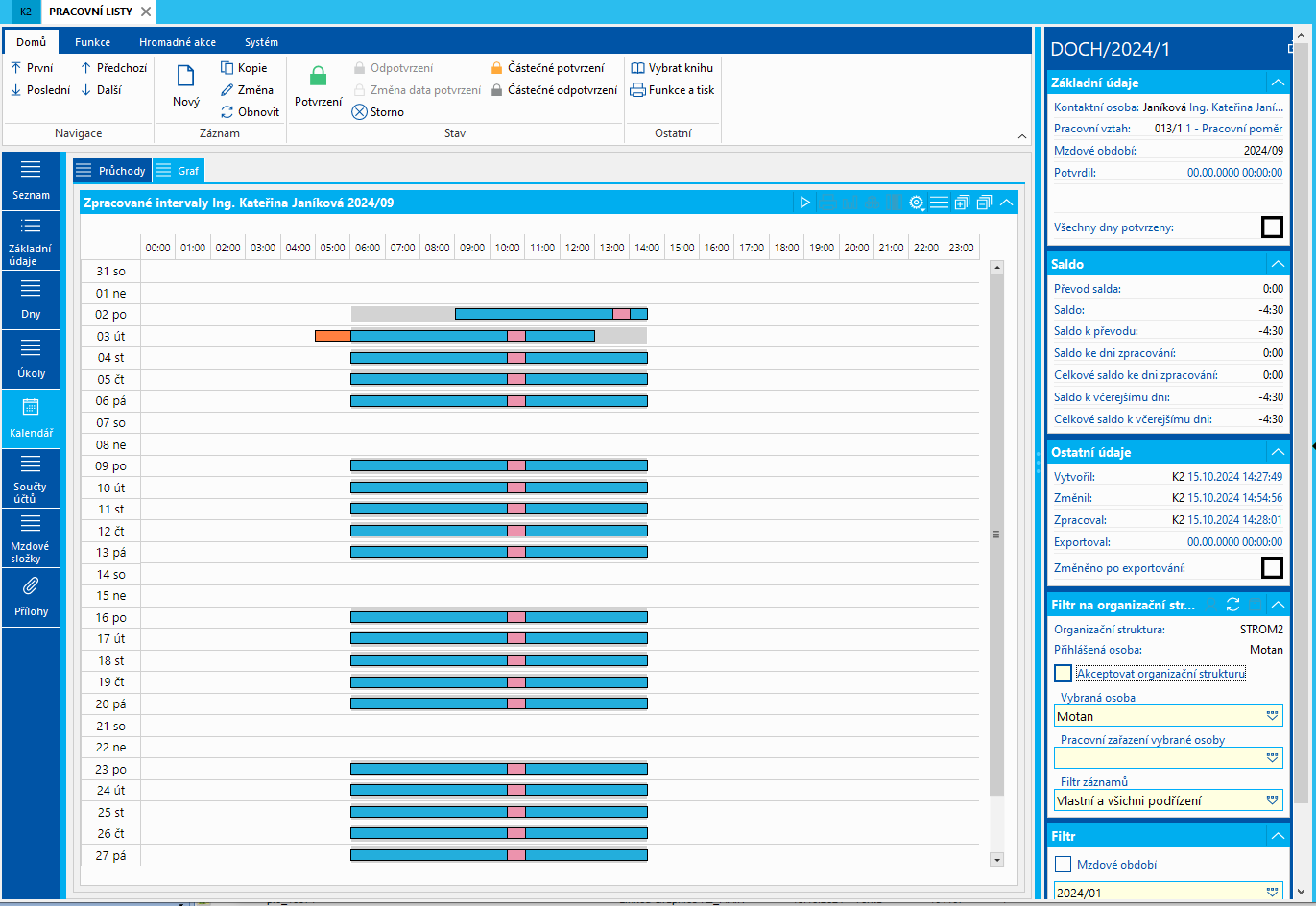Screen dimensions: 1316x906
Task: Open the Hromadné akce ribbon tab
Action: pos(178,42)
